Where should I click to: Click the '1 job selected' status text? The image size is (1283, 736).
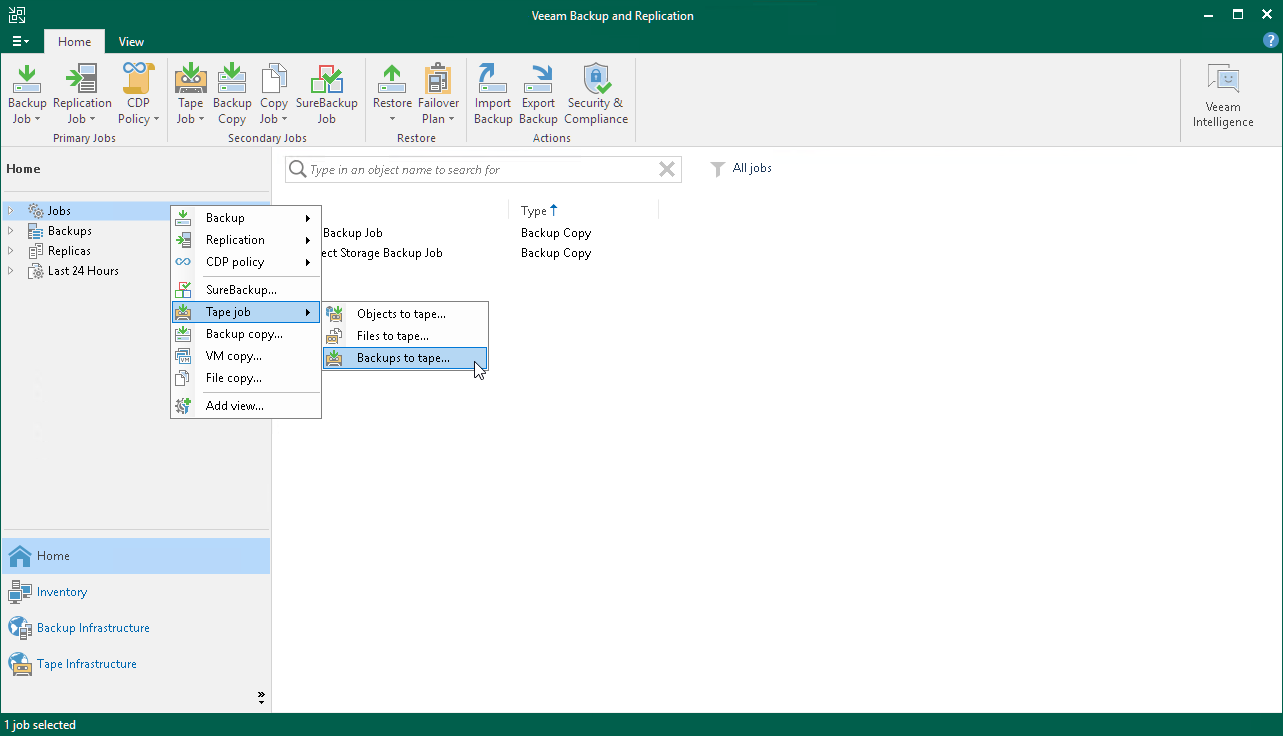pyautogui.click(x=40, y=725)
